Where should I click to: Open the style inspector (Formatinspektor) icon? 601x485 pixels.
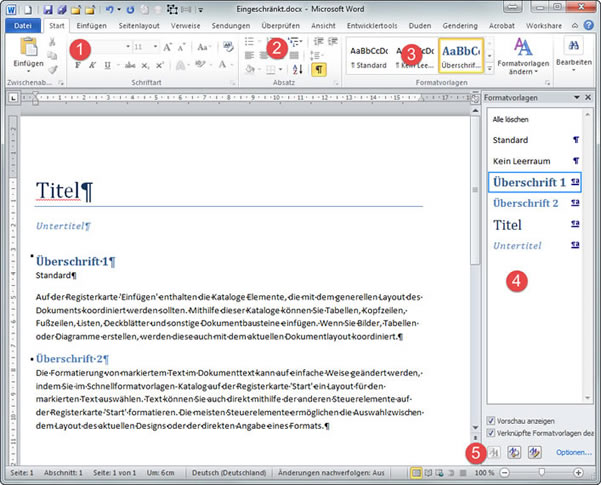513,452
